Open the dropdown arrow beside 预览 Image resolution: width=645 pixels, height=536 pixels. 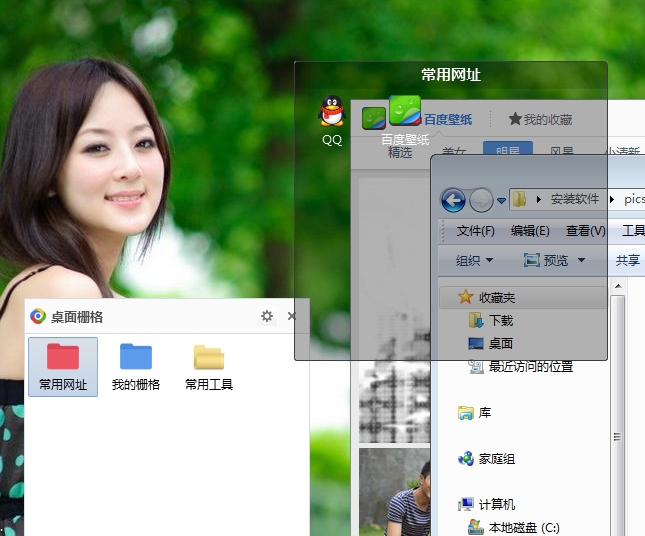pyautogui.click(x=581, y=260)
